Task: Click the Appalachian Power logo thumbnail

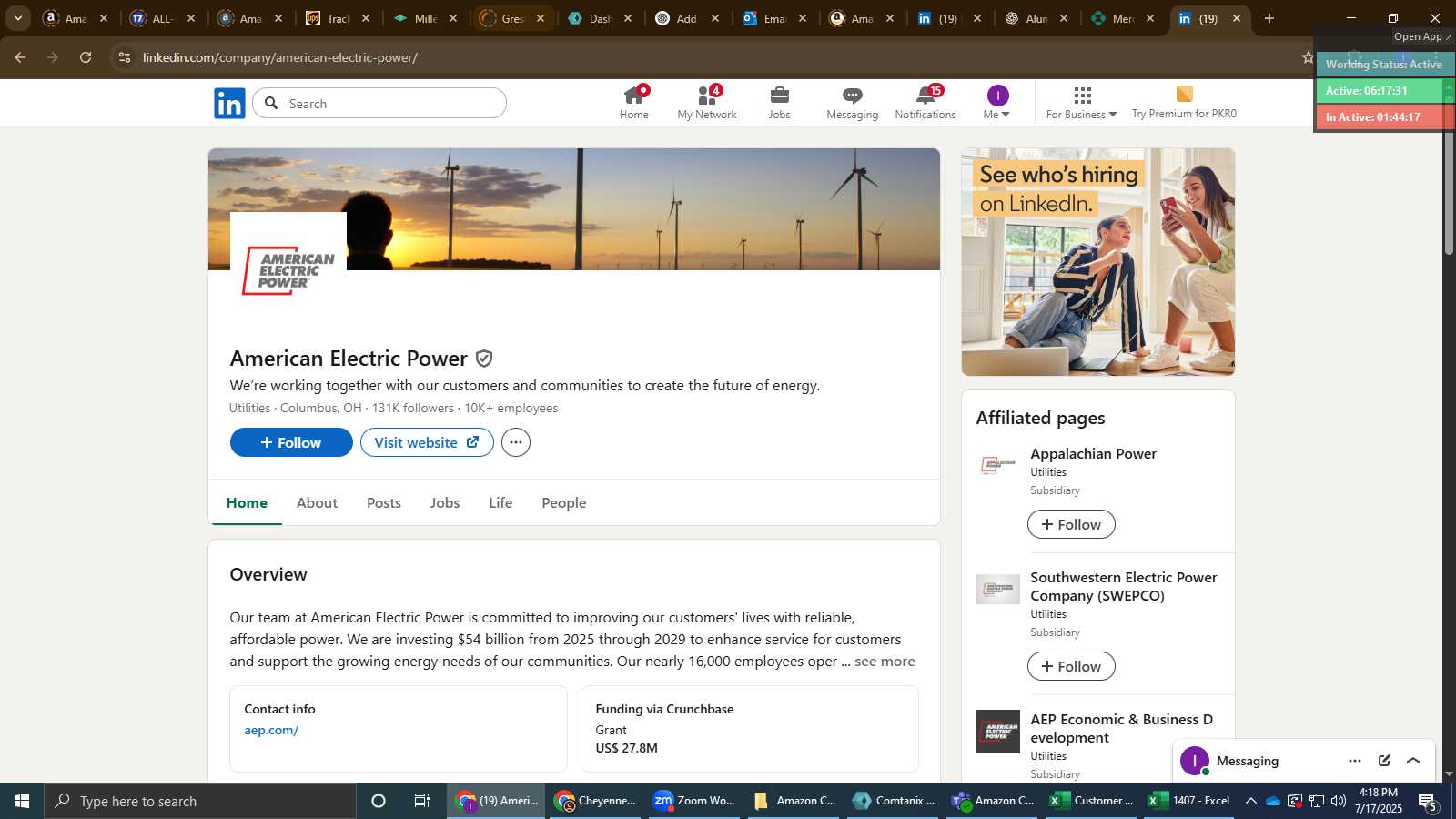Action: (998, 466)
